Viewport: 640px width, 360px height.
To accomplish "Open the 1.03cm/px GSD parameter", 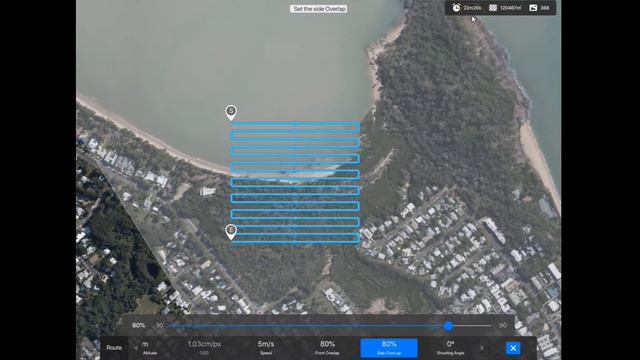I will pos(204,348).
